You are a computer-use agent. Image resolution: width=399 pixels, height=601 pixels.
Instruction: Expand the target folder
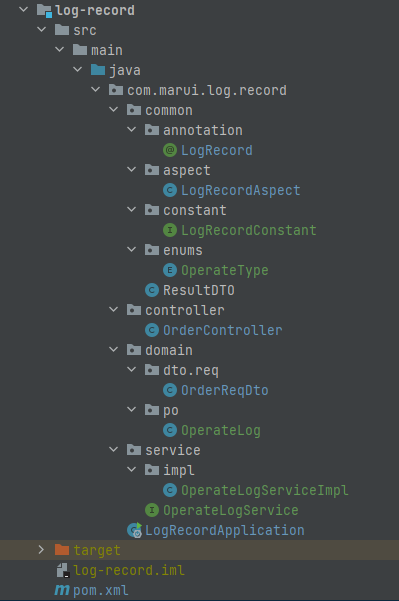click(x=41, y=550)
